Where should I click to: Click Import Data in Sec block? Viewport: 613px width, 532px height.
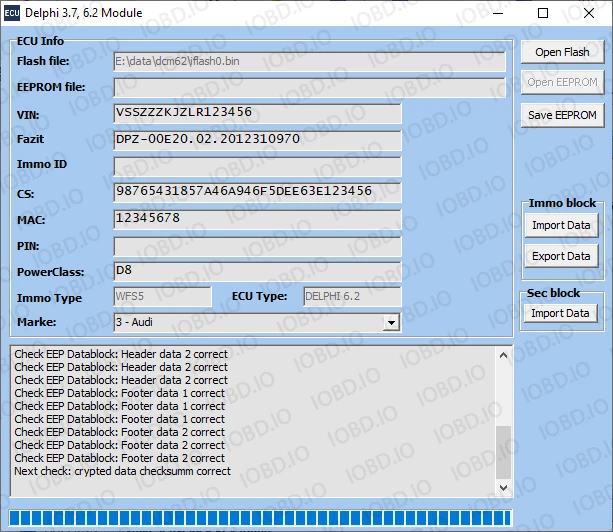(x=560, y=313)
